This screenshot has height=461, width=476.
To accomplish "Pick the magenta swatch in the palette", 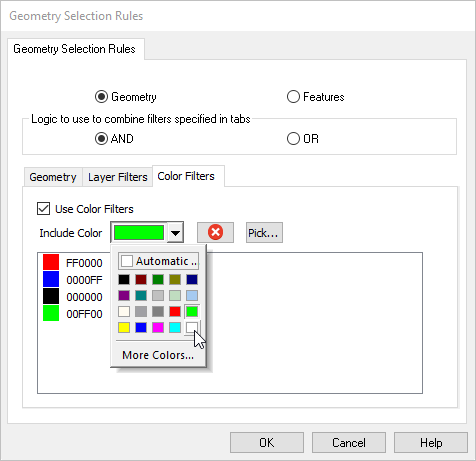I will (x=158, y=328).
